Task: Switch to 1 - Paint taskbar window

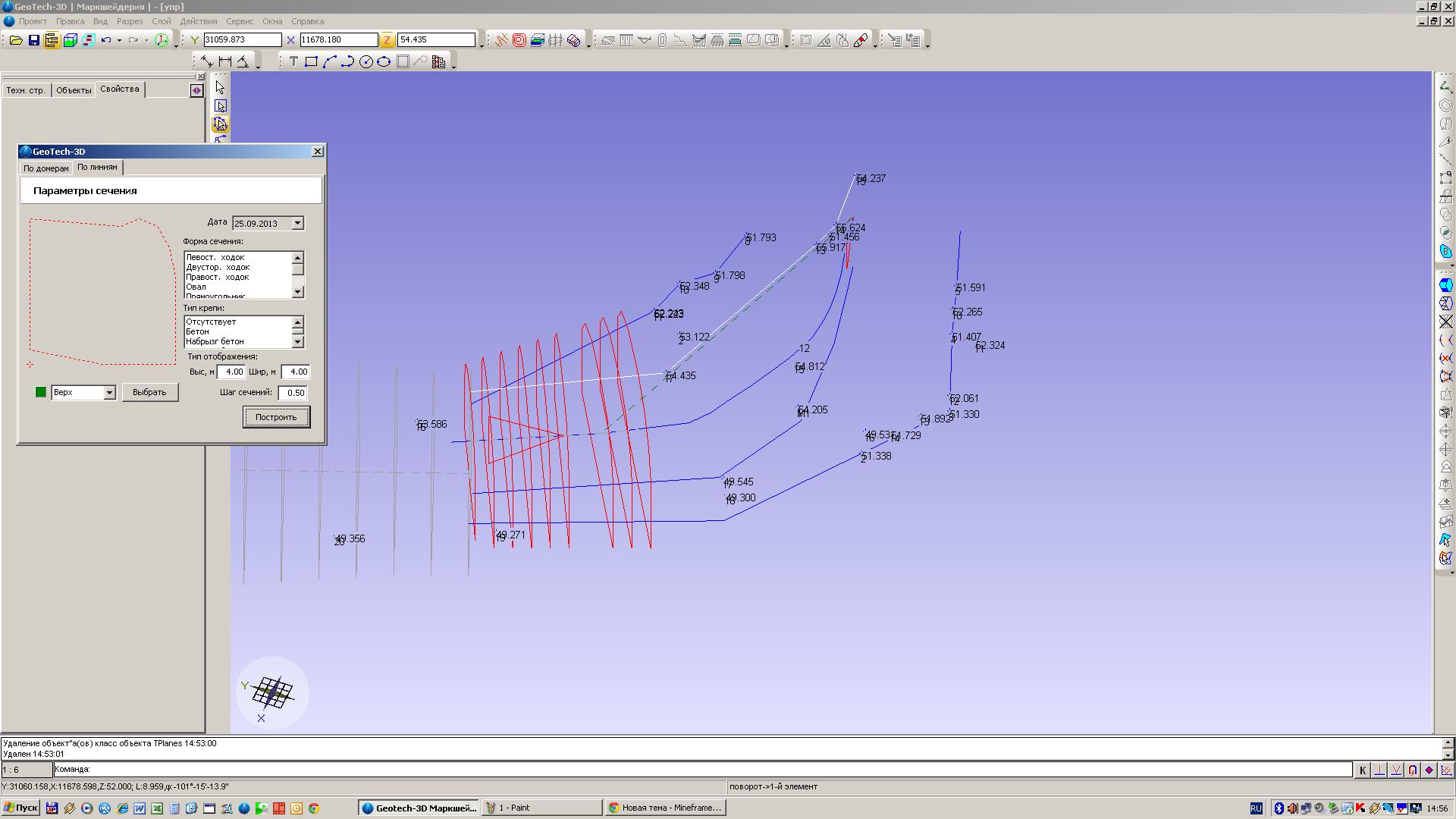Action: 541,808
